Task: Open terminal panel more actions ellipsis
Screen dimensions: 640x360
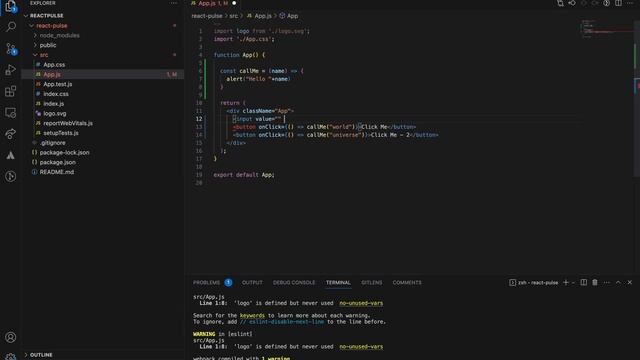Action: click(x=607, y=282)
